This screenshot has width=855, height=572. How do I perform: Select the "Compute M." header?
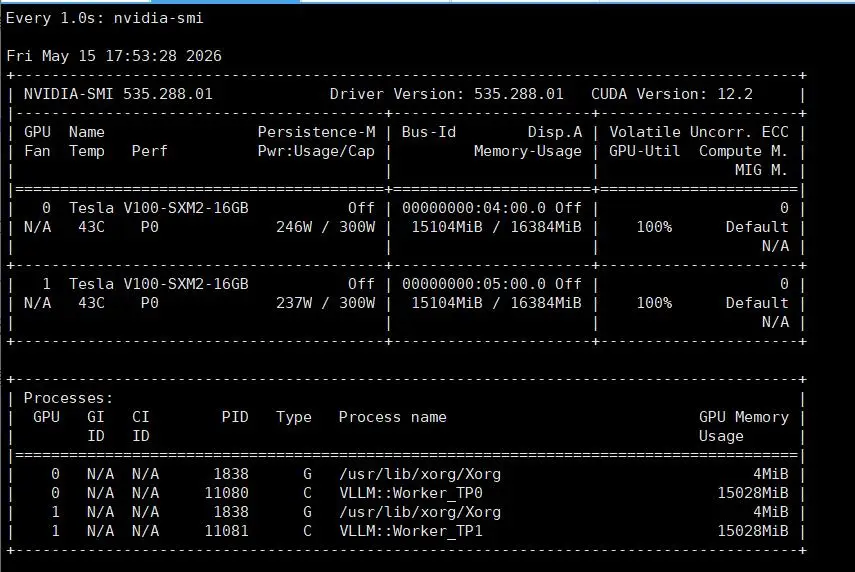[744, 151]
